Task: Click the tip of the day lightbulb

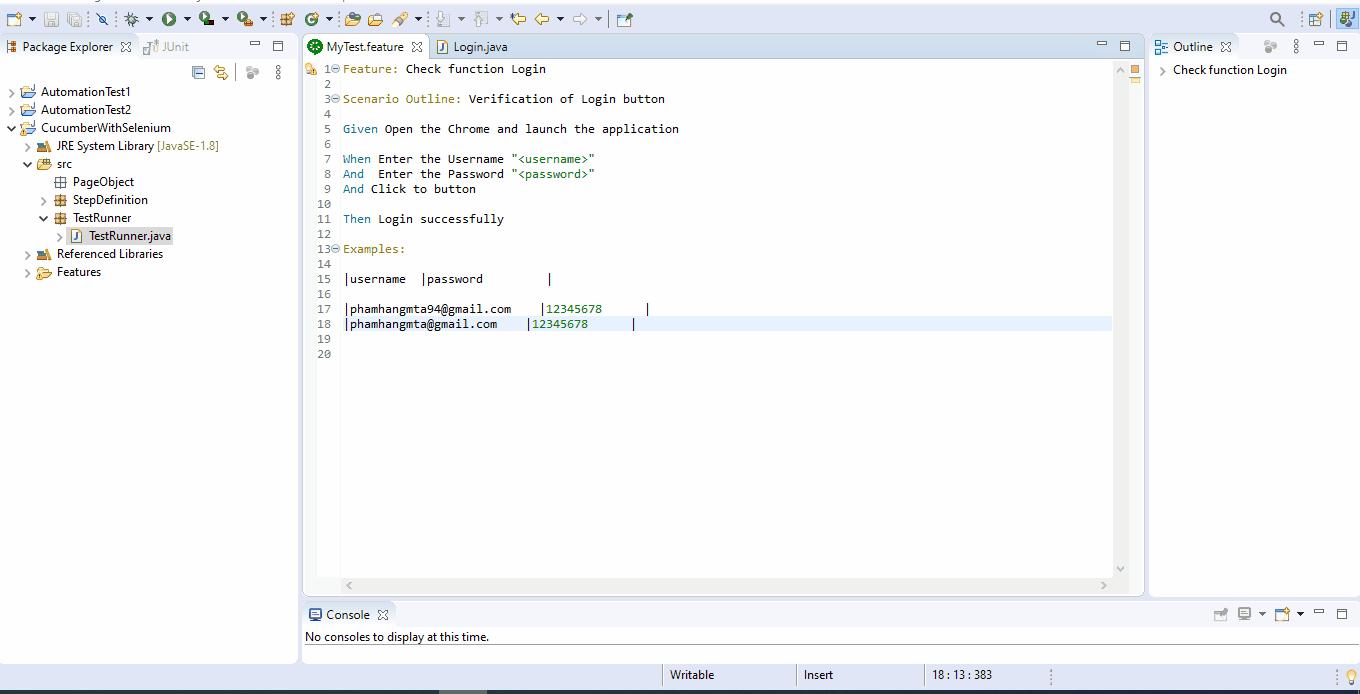Action: pyautogui.click(x=1351, y=677)
